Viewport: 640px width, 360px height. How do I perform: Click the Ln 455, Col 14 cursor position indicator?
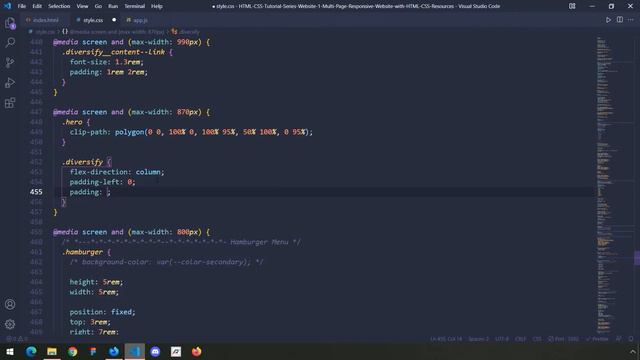446,339
